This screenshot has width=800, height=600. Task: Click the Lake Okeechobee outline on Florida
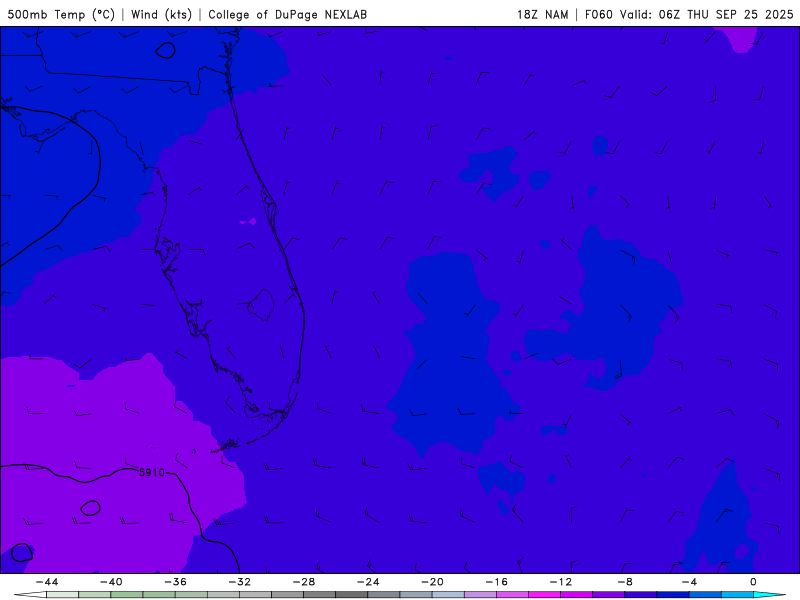click(x=261, y=305)
